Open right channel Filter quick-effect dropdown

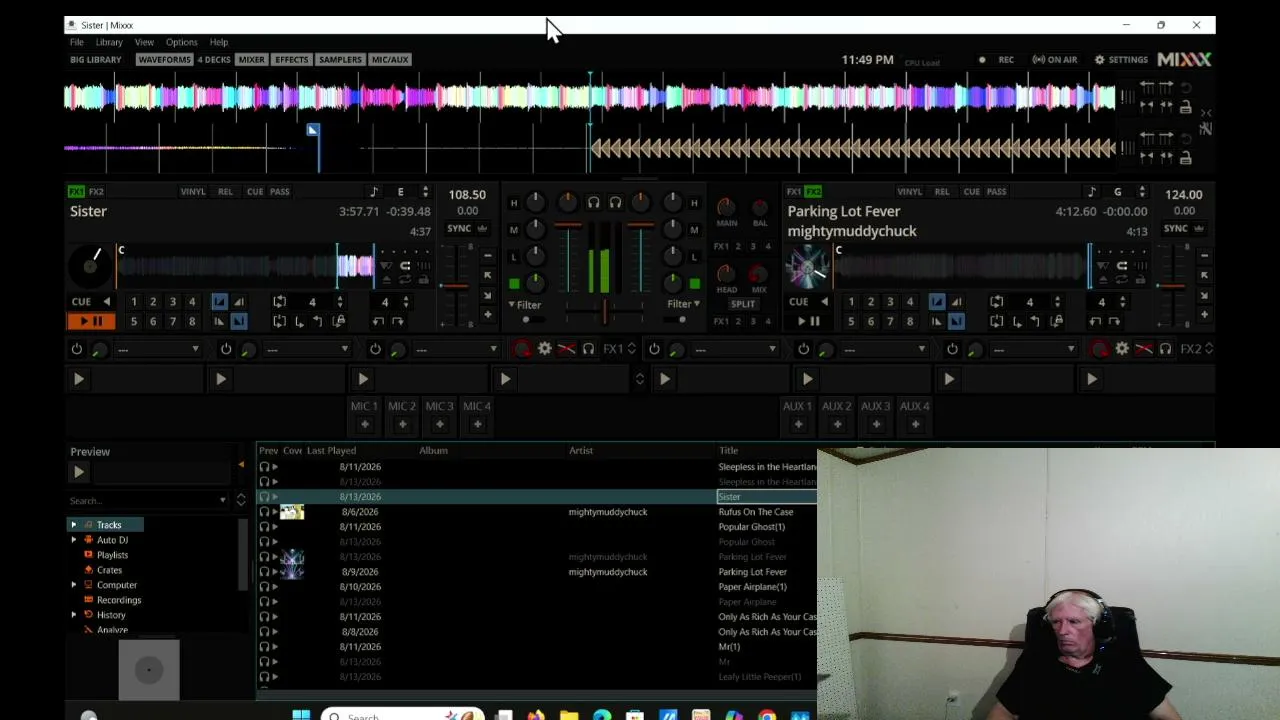(x=684, y=304)
